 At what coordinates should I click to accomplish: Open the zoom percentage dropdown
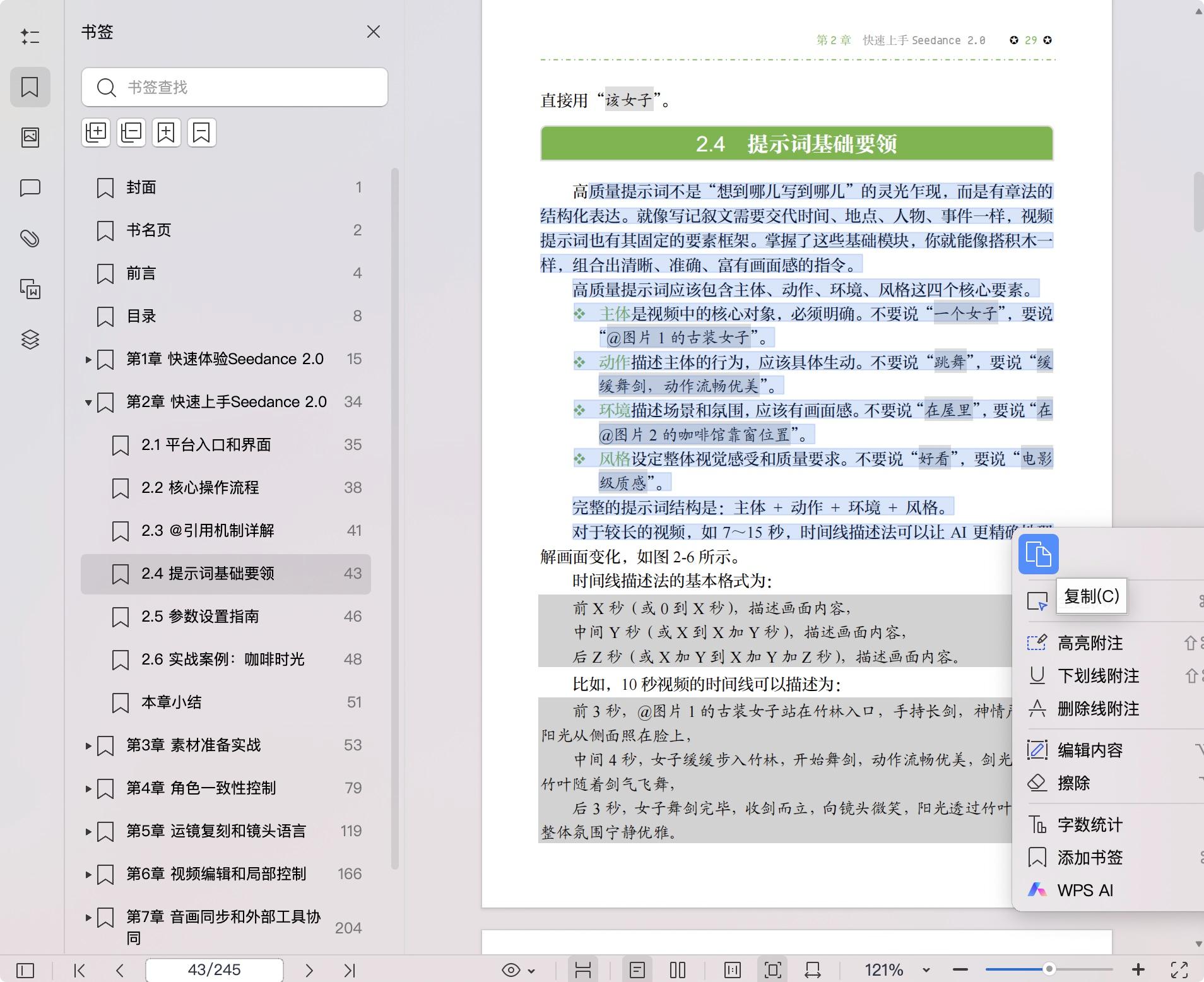tap(926, 970)
